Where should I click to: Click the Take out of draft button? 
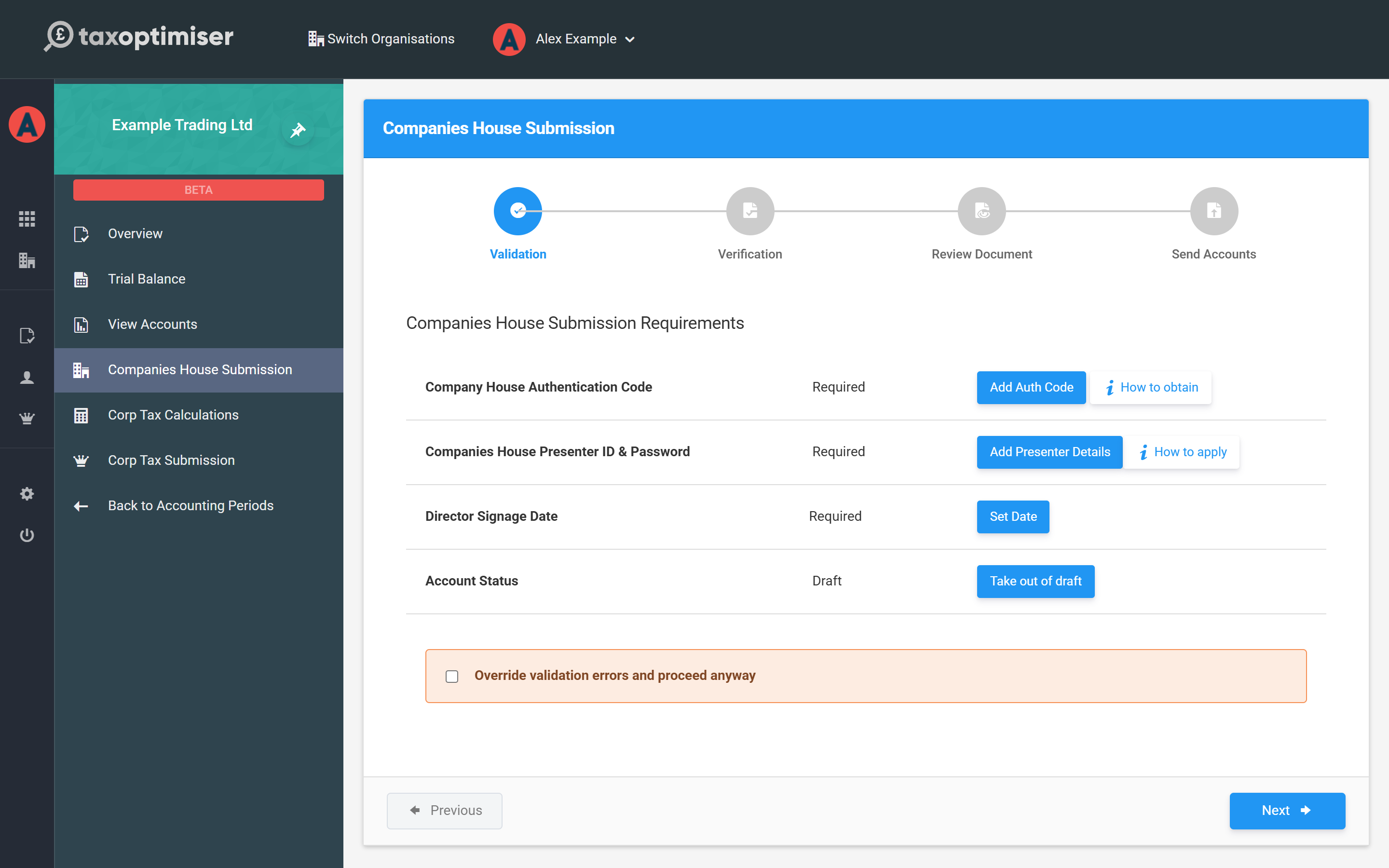point(1035,582)
